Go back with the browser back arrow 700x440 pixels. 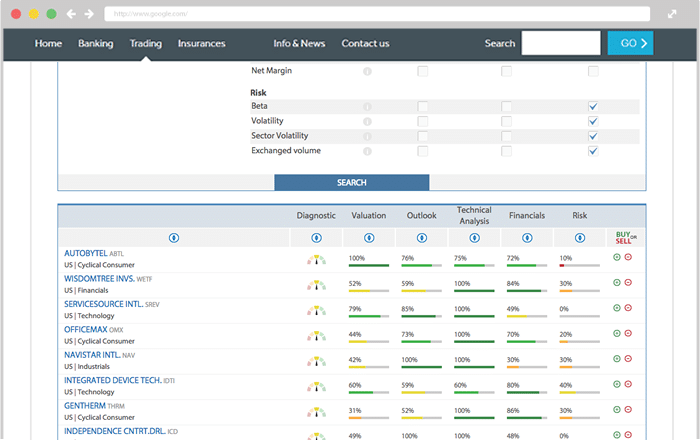coord(71,14)
